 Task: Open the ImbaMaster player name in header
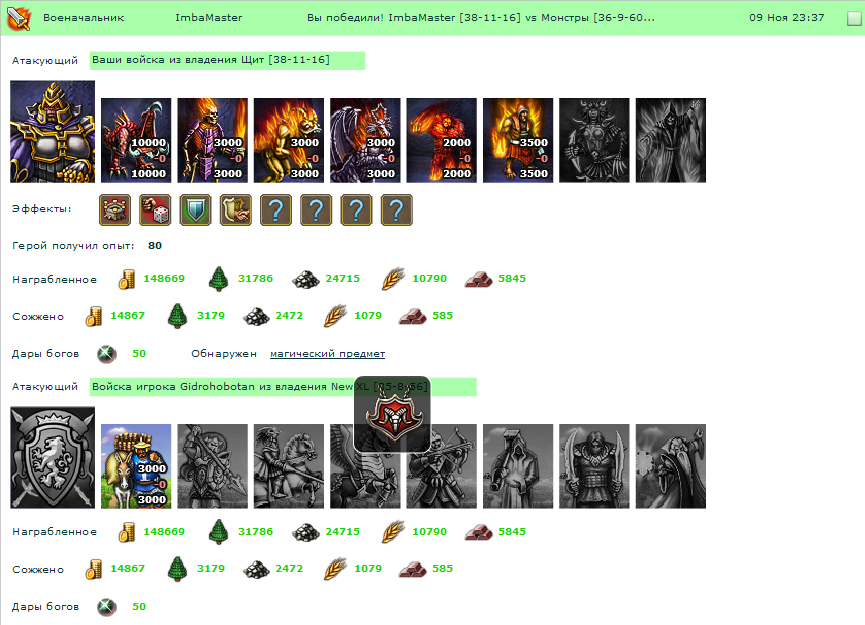(x=209, y=18)
